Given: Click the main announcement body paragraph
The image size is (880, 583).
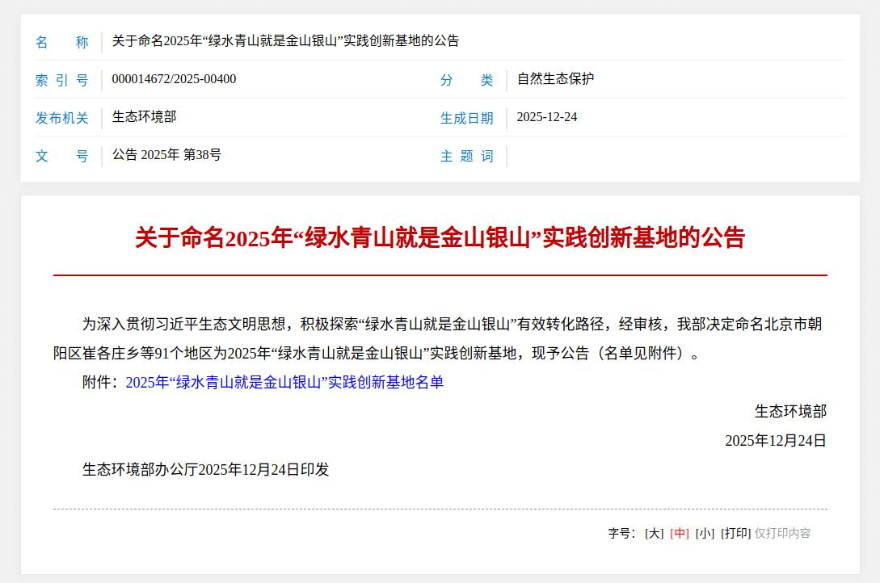Looking at the screenshot, I should [440, 338].
